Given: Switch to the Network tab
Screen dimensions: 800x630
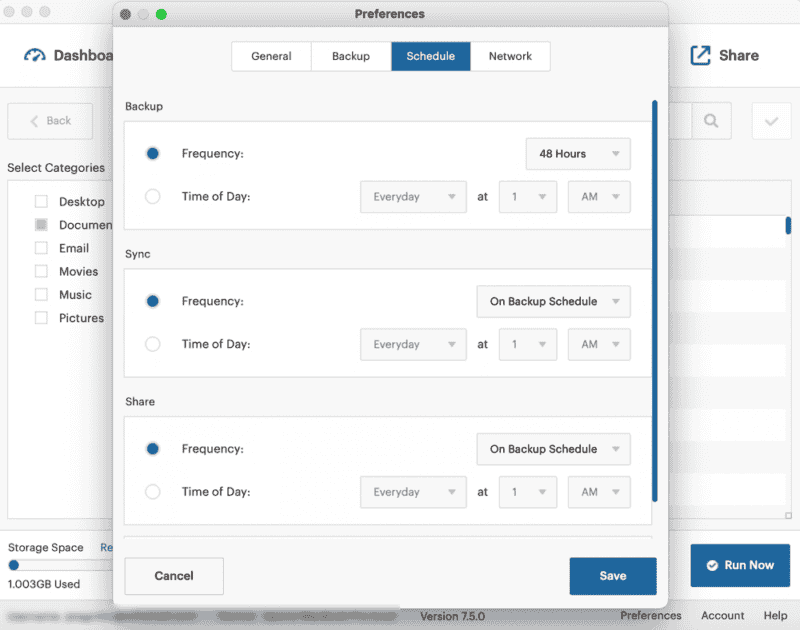Looking at the screenshot, I should [x=510, y=56].
